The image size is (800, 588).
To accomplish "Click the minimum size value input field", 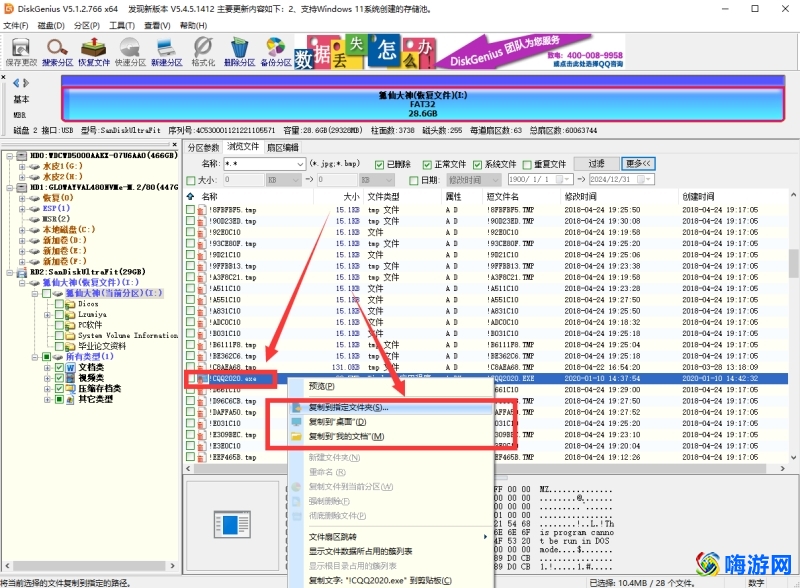I will [x=243, y=180].
